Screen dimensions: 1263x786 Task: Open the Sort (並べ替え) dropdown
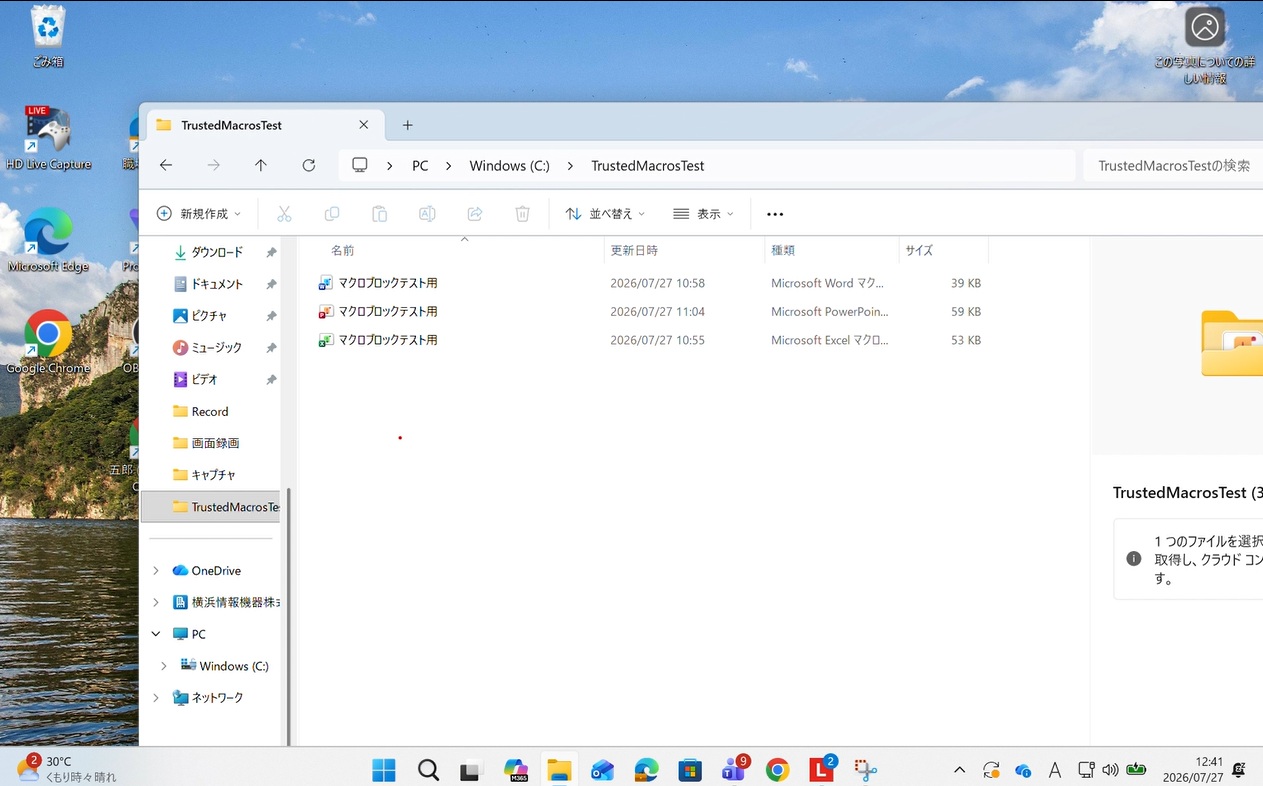pyautogui.click(x=605, y=214)
